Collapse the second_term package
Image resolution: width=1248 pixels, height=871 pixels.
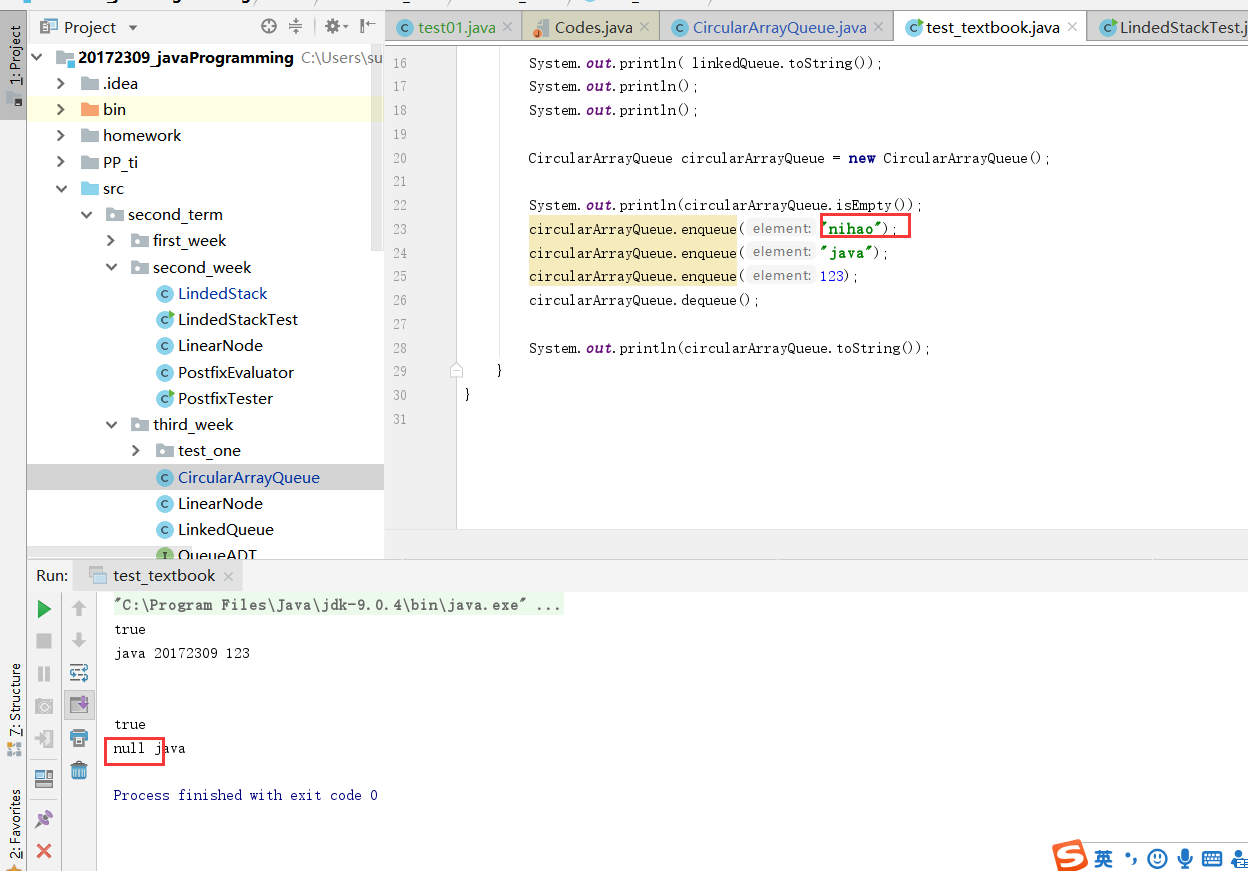(87, 214)
